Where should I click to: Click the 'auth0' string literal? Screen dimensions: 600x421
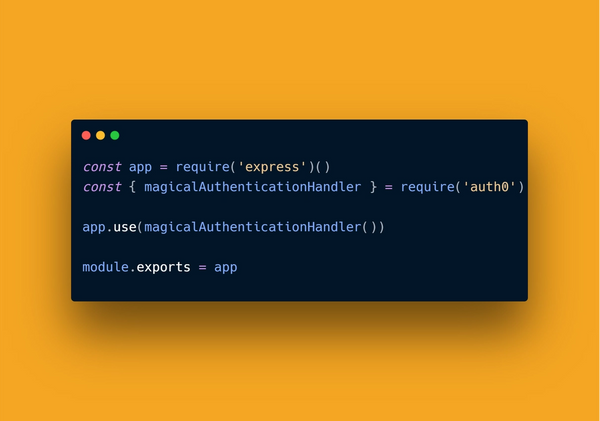click(489, 187)
